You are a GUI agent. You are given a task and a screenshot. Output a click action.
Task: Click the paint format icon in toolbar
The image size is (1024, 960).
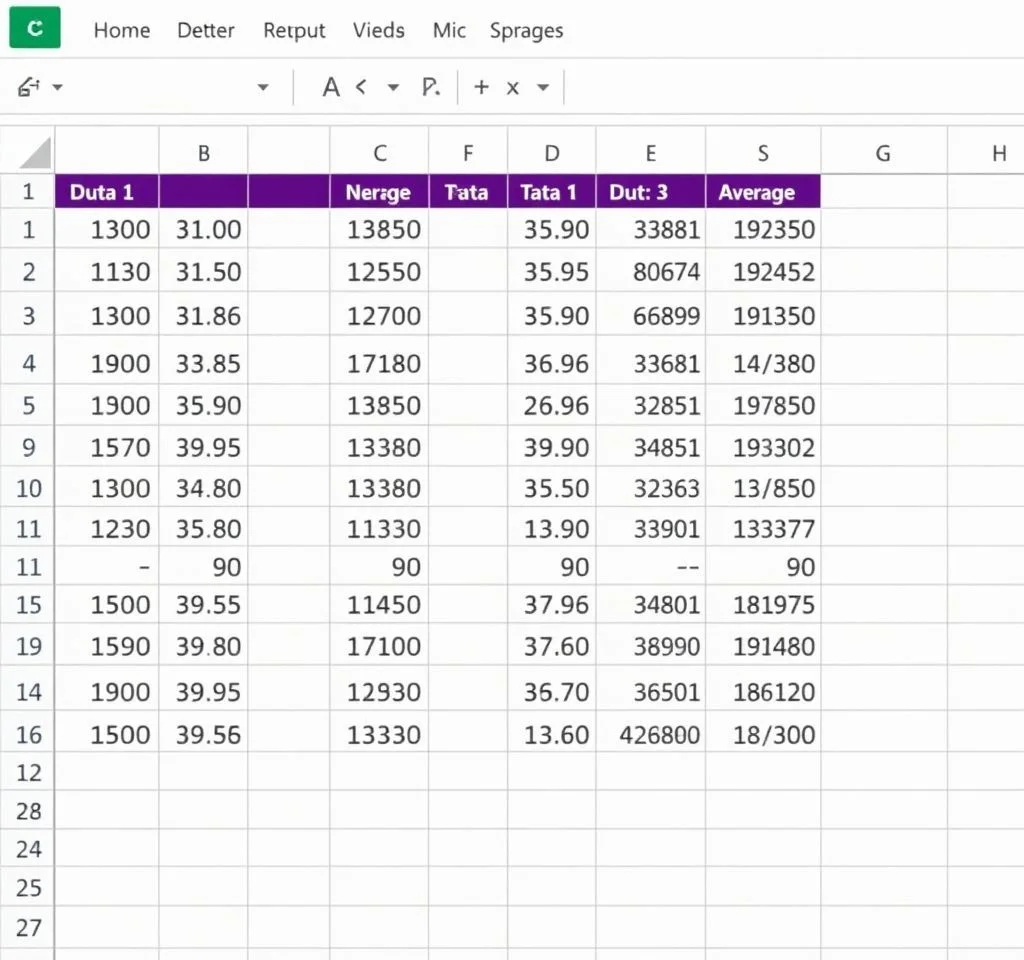click(28, 88)
